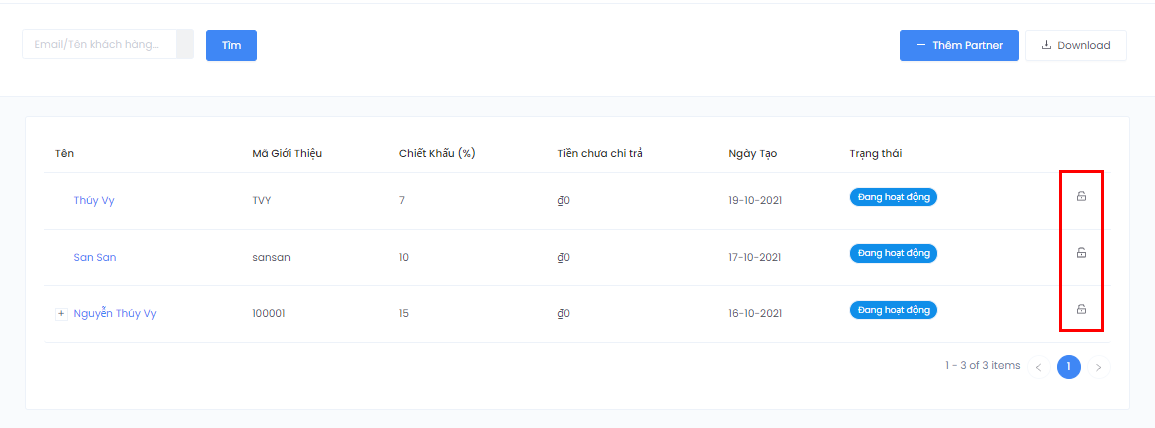Select page 1 in pagination
1155x428 pixels.
coord(1068,367)
